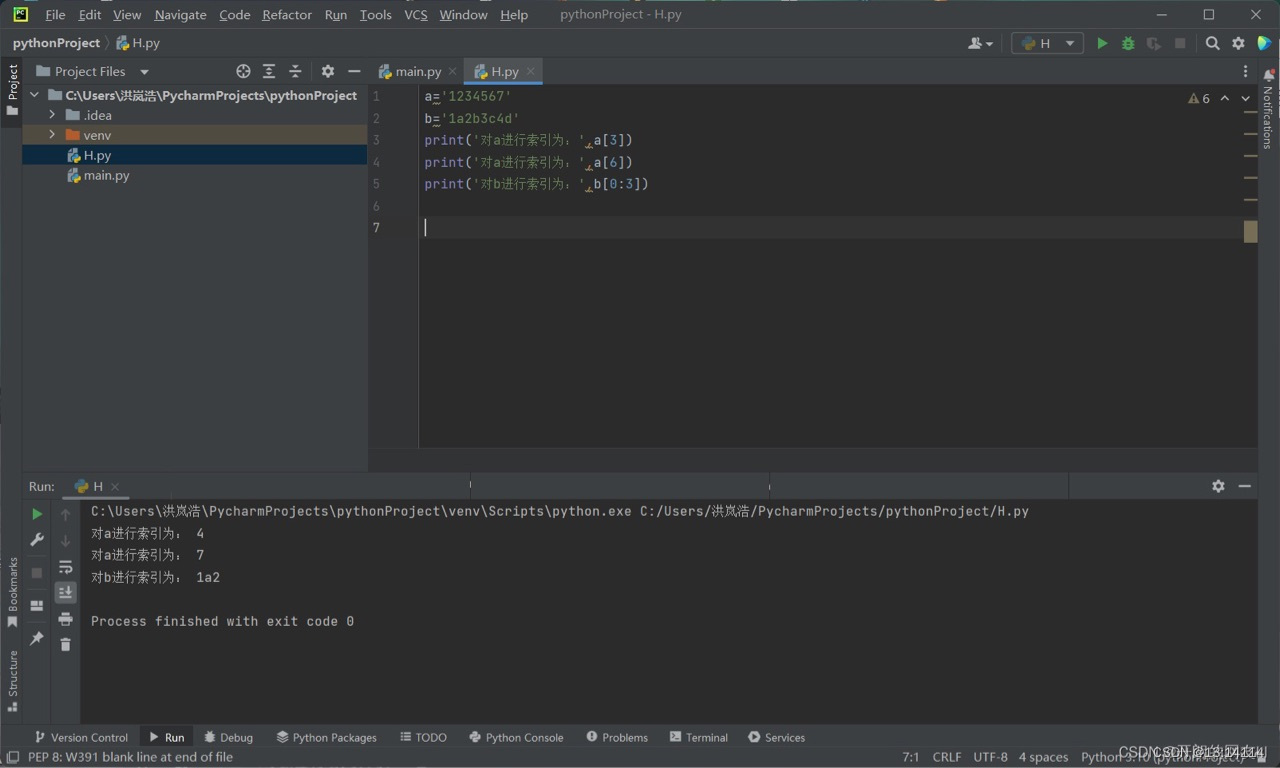Pin the Run tab
Image resolution: width=1280 pixels, height=768 pixels.
click(x=37, y=638)
